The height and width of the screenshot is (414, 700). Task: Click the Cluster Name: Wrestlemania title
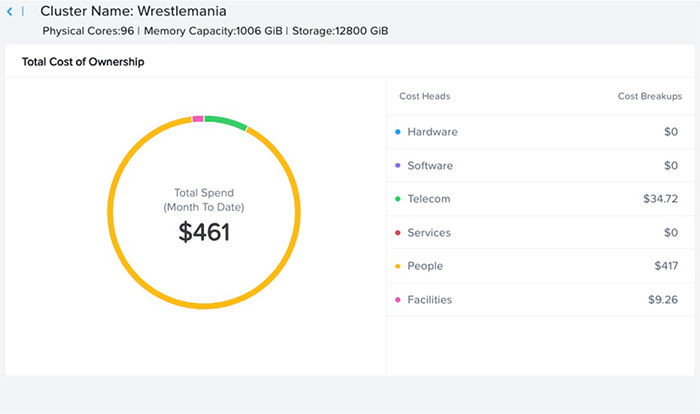click(x=133, y=11)
